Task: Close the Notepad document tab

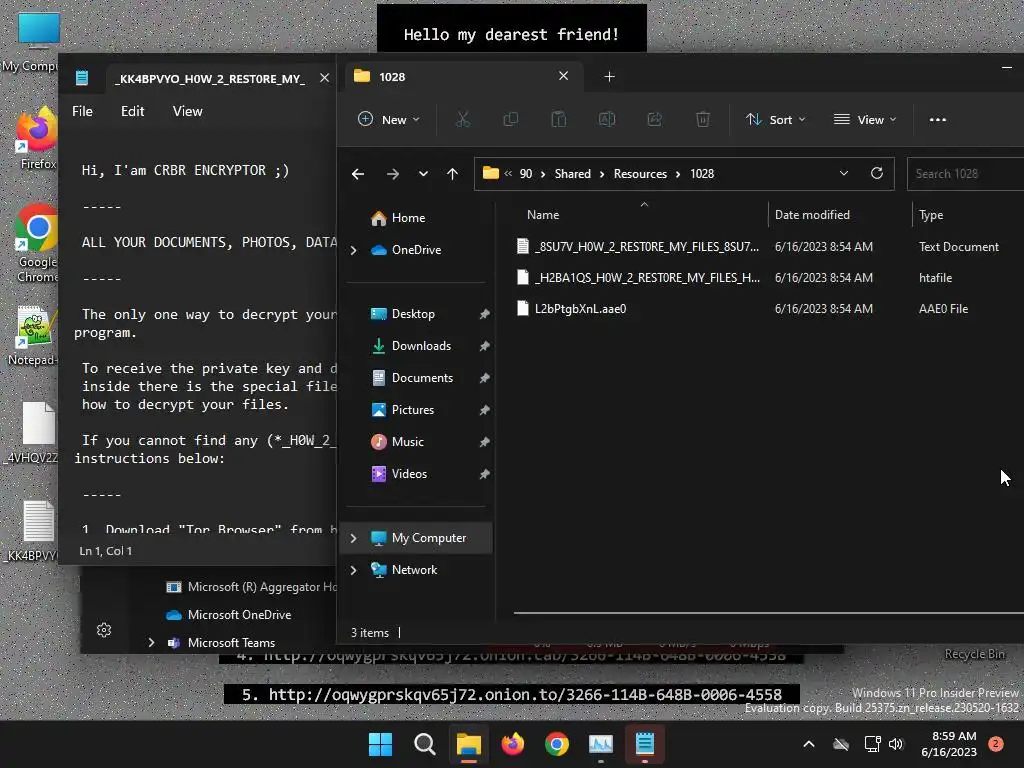Action: tap(325, 78)
